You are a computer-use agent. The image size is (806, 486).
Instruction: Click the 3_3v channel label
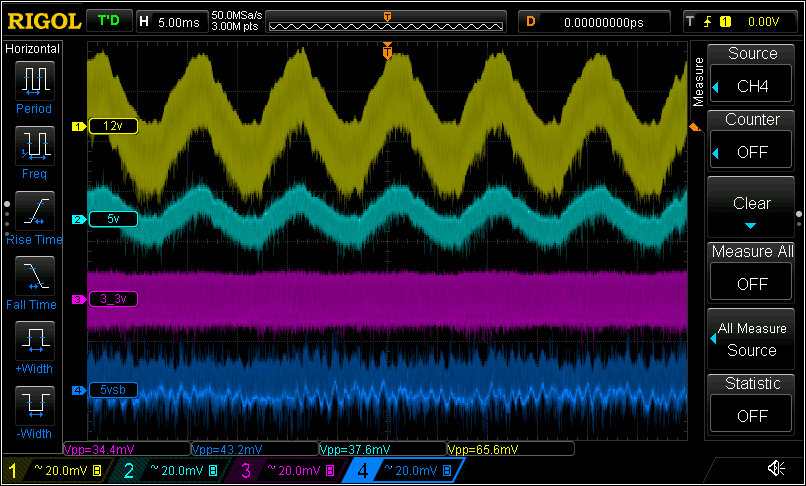coord(114,299)
